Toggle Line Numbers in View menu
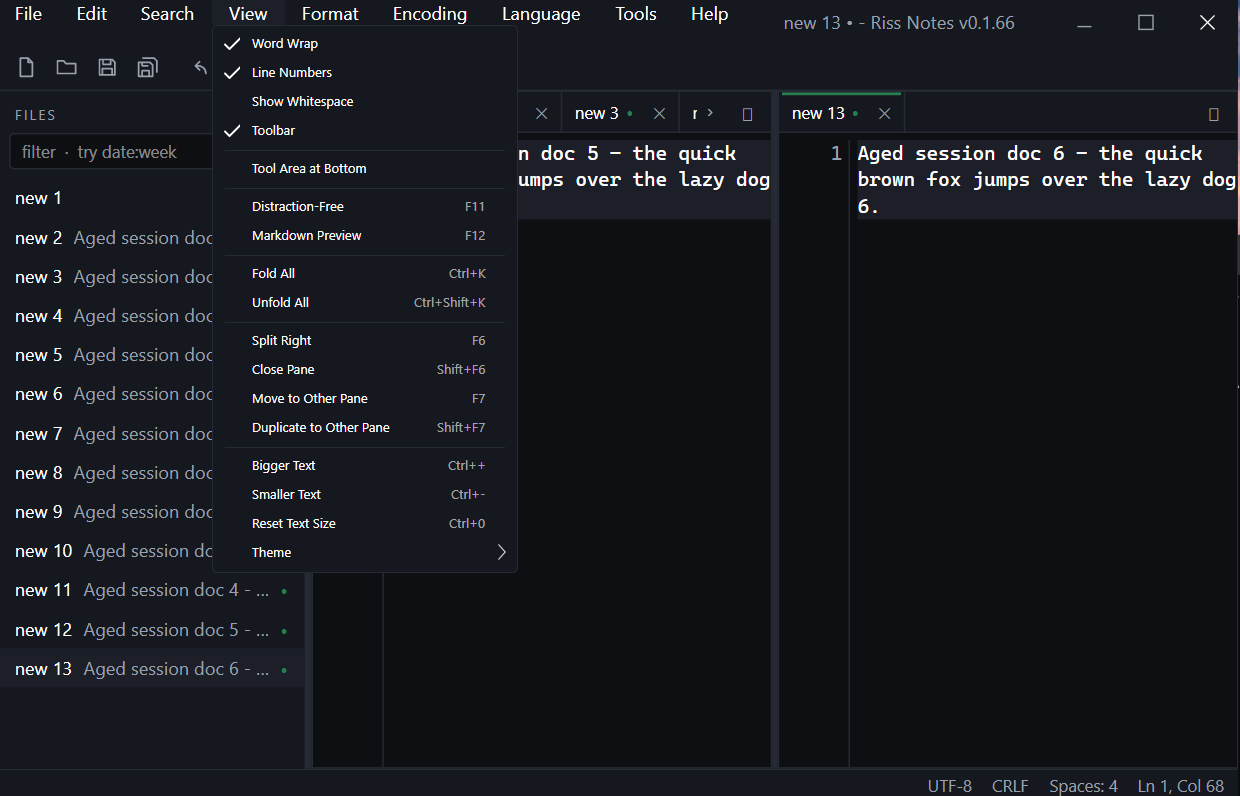This screenshot has width=1240, height=796. click(x=365, y=73)
